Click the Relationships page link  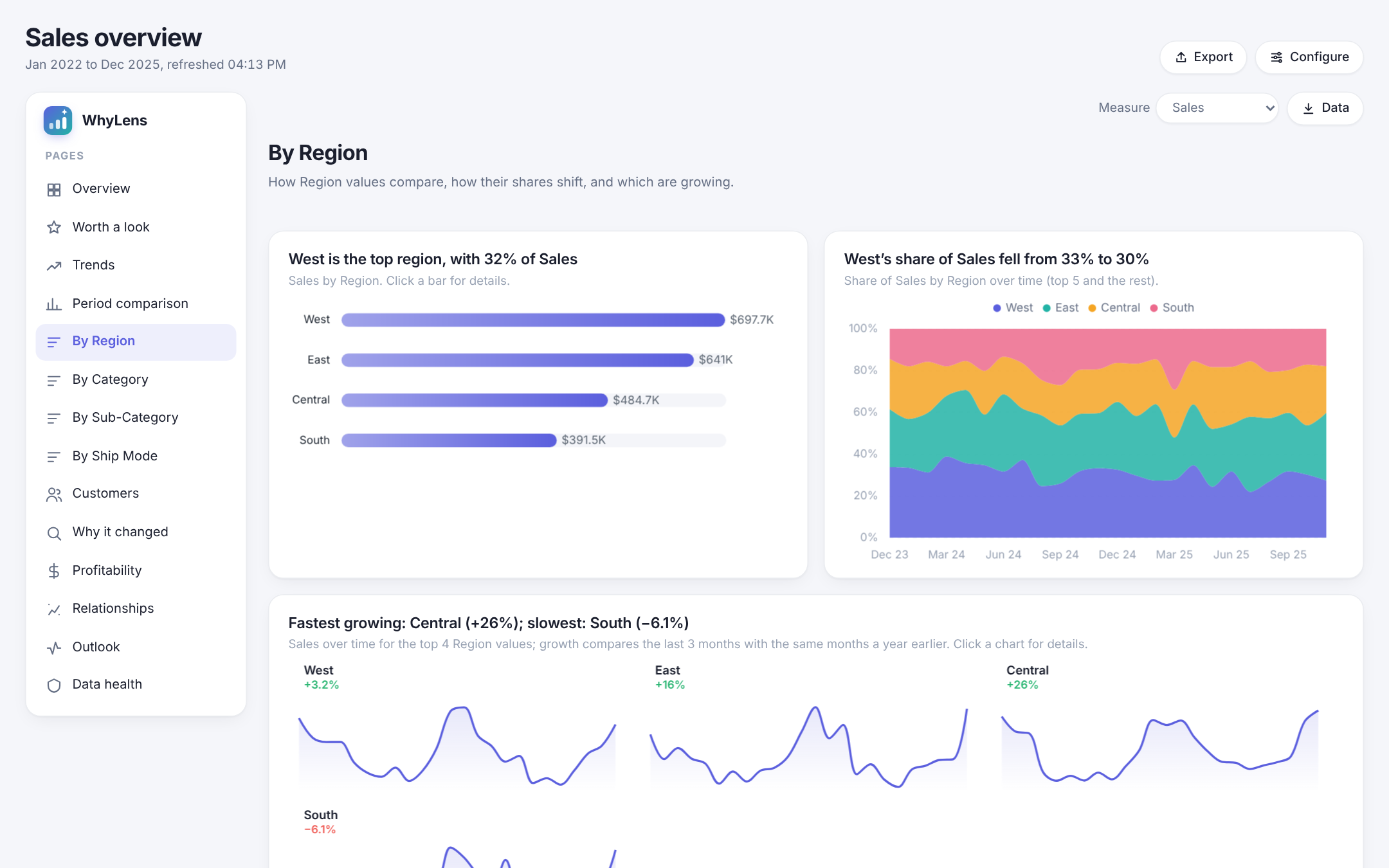136,608
